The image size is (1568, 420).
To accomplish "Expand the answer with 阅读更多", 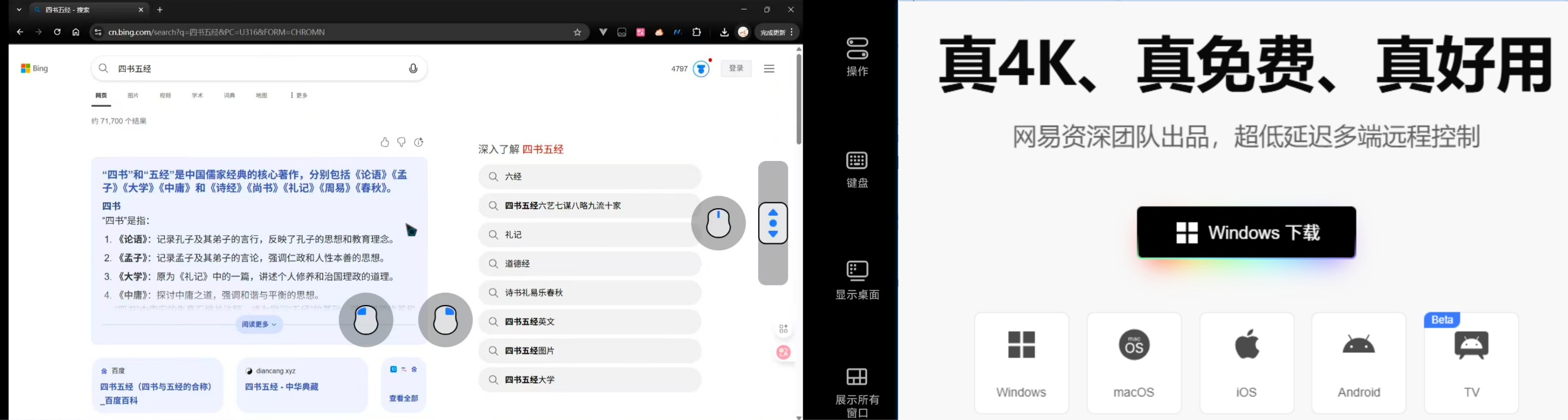I will pos(259,324).
